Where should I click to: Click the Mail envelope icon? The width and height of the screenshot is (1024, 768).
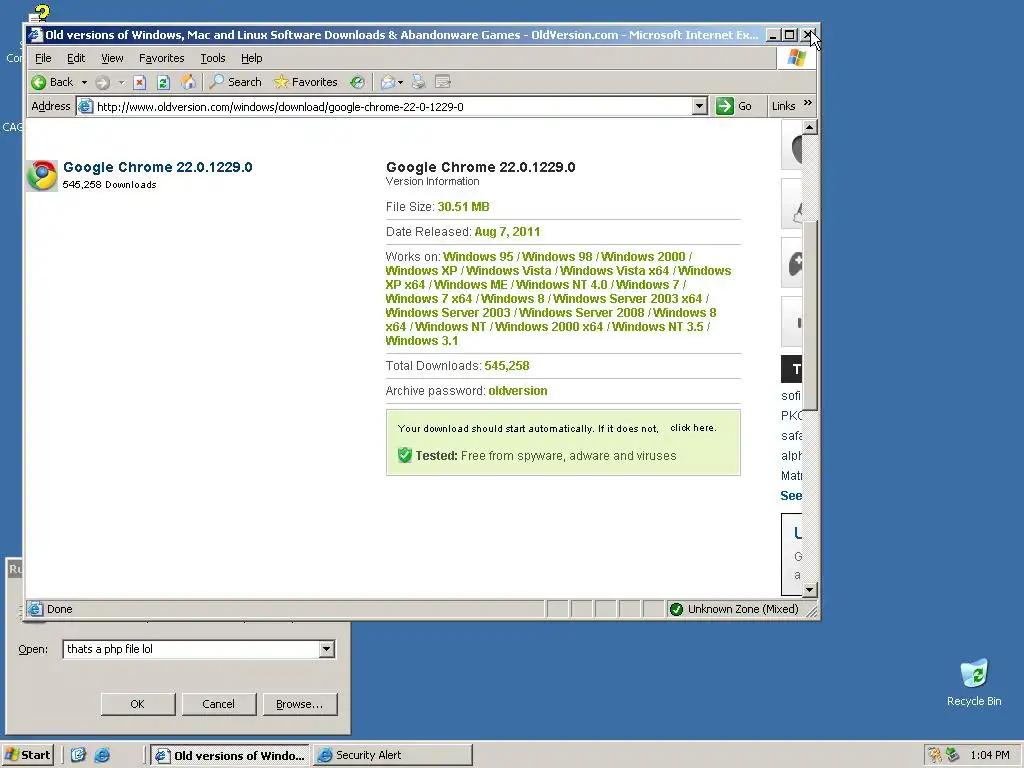388,82
